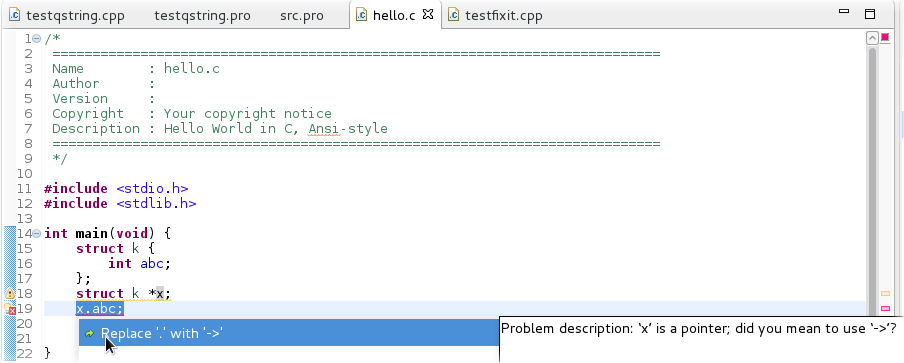Click the 'int main(void) {' line
904x363 pixels.
click(x=108, y=233)
